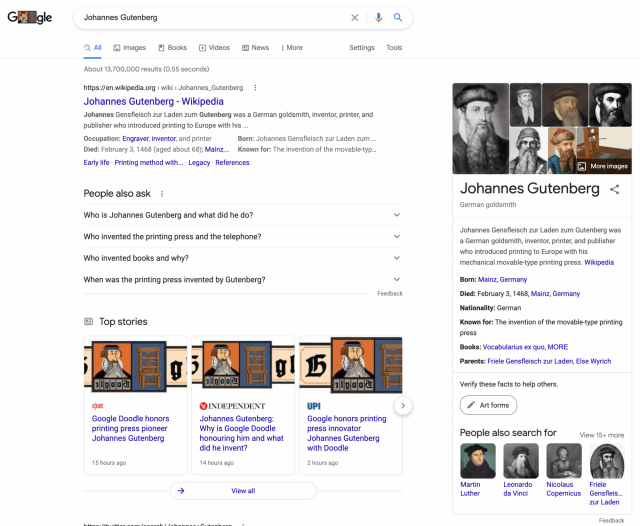Open the Independent story doodle thumbnail
The width and height of the screenshot is (640, 526).
point(243,364)
